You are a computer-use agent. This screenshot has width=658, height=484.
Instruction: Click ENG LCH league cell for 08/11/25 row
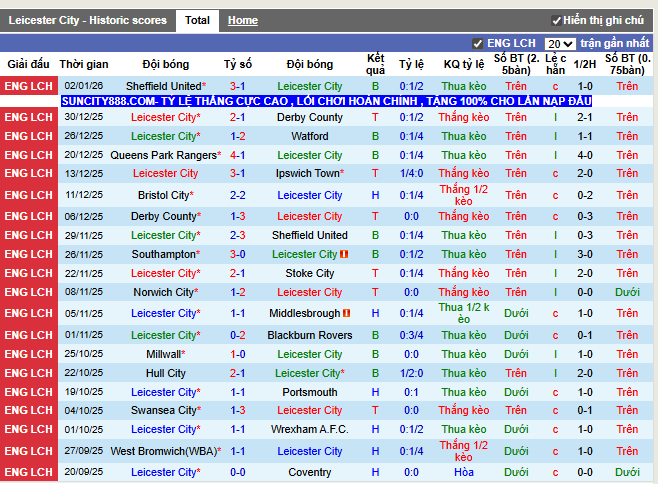pos(29,292)
